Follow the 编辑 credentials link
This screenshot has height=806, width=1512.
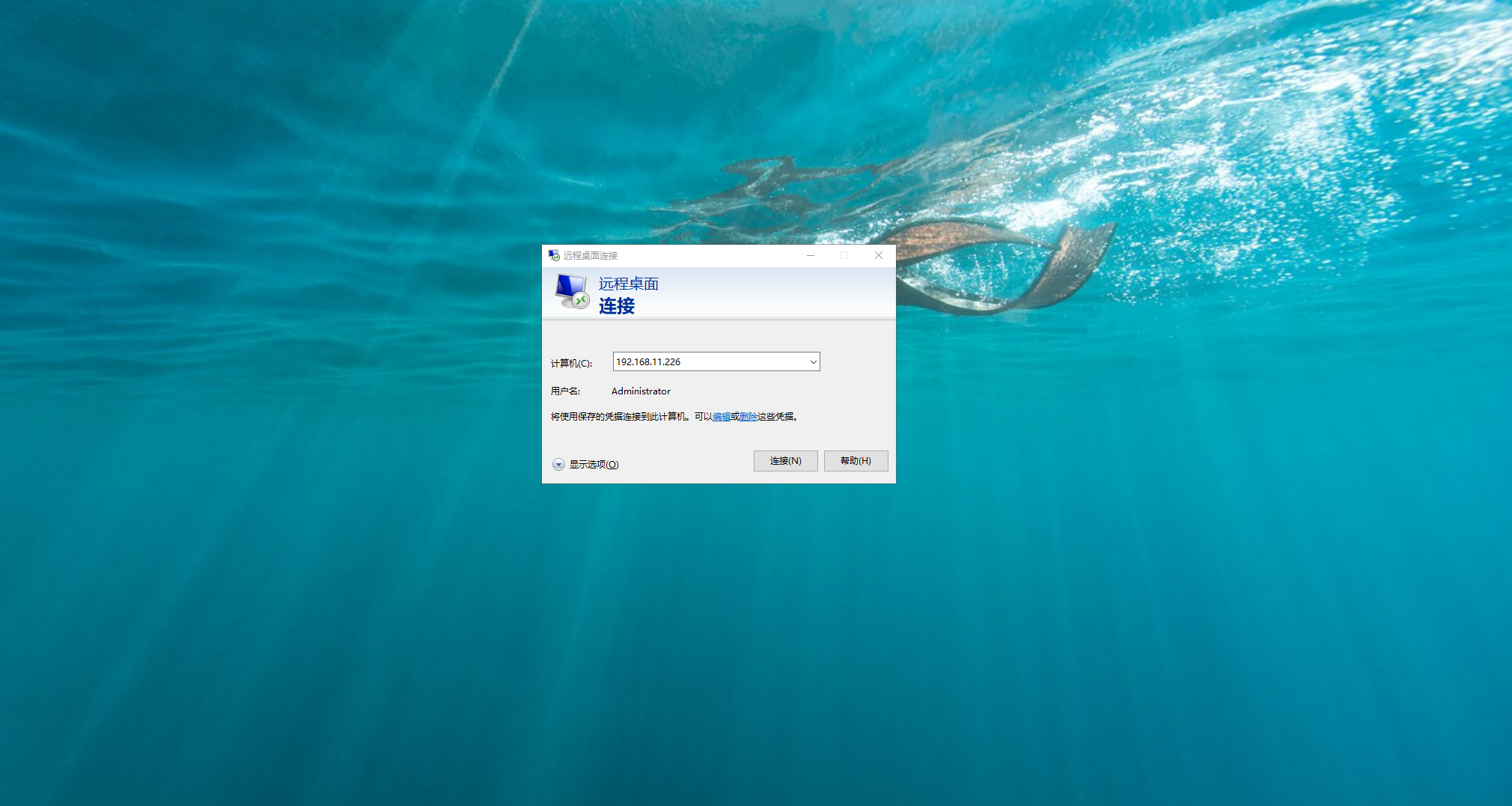[x=721, y=417]
